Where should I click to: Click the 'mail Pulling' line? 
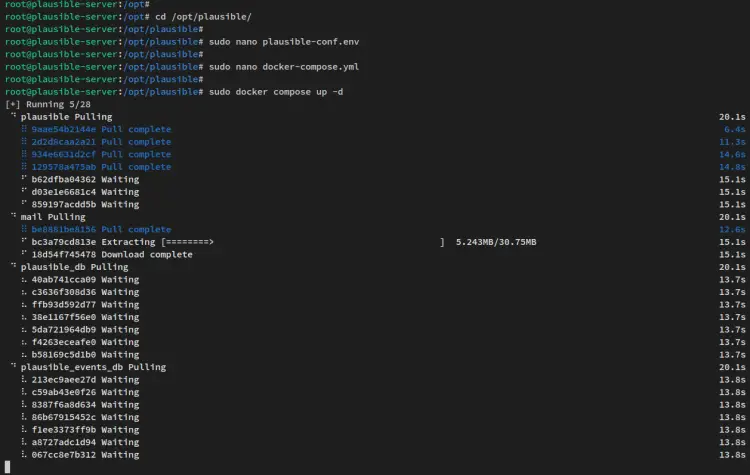pos(53,217)
